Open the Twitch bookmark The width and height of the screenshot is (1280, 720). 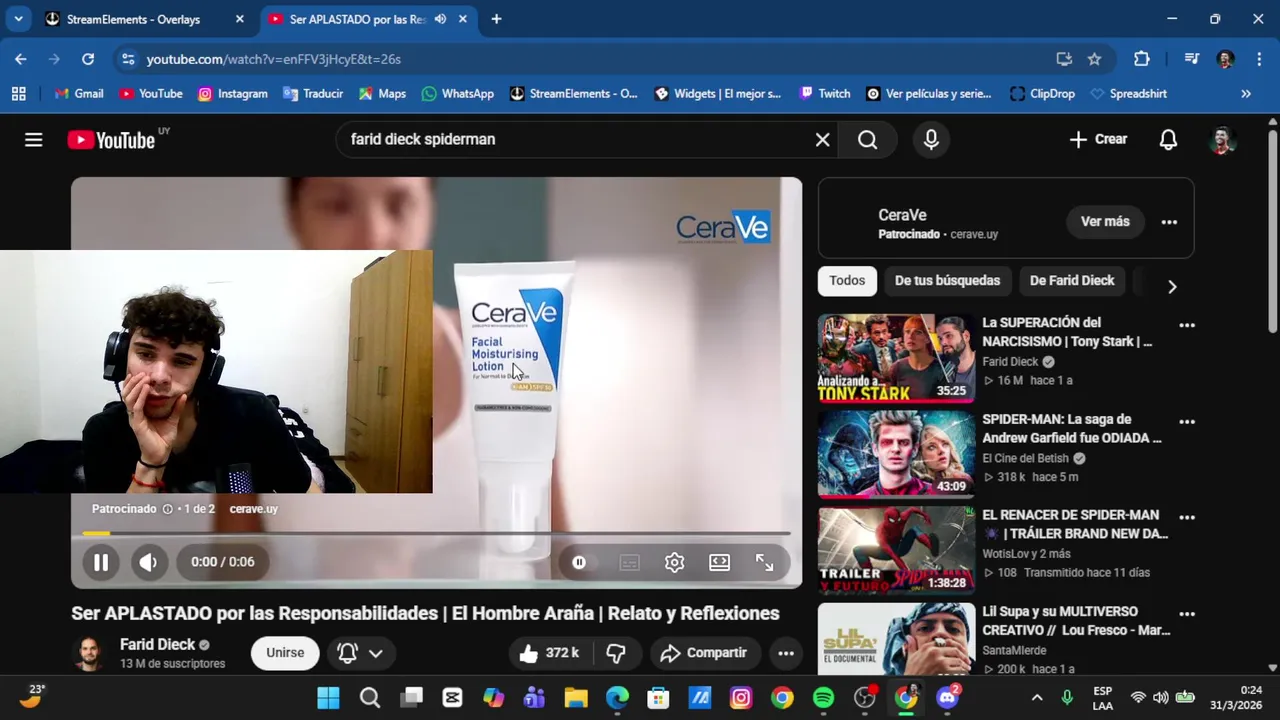pos(824,93)
